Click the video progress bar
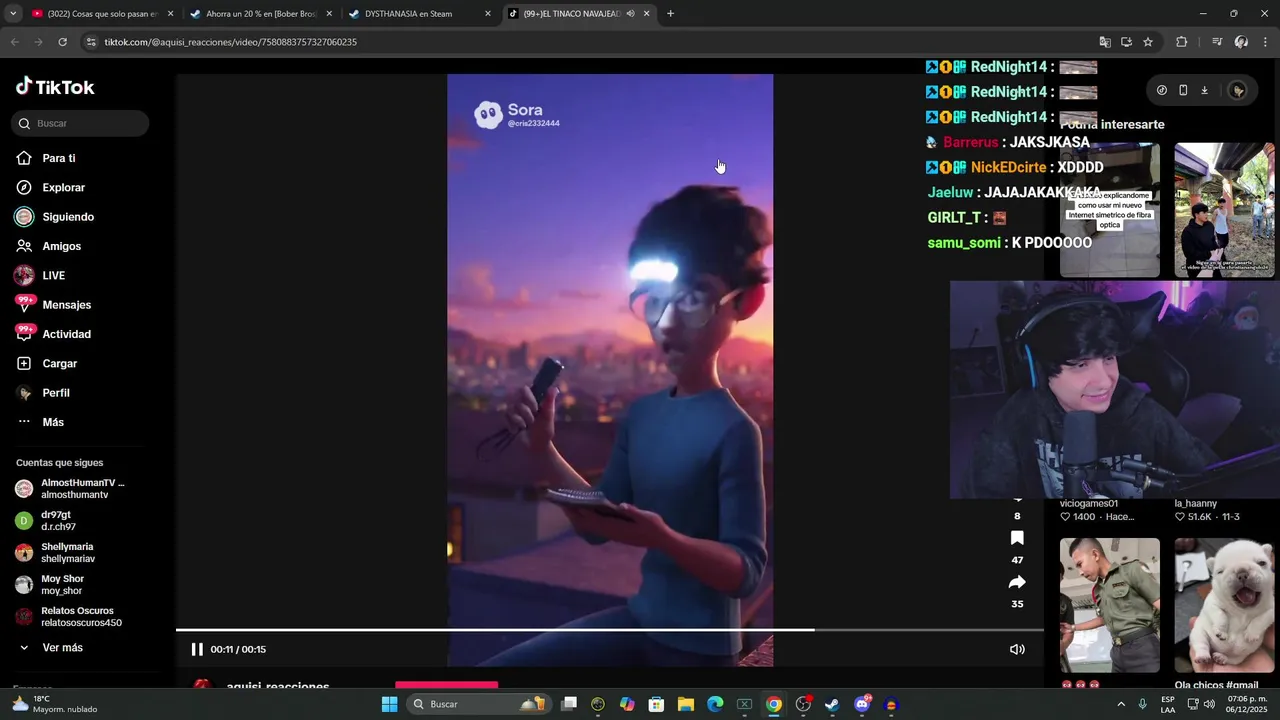 coord(610,630)
